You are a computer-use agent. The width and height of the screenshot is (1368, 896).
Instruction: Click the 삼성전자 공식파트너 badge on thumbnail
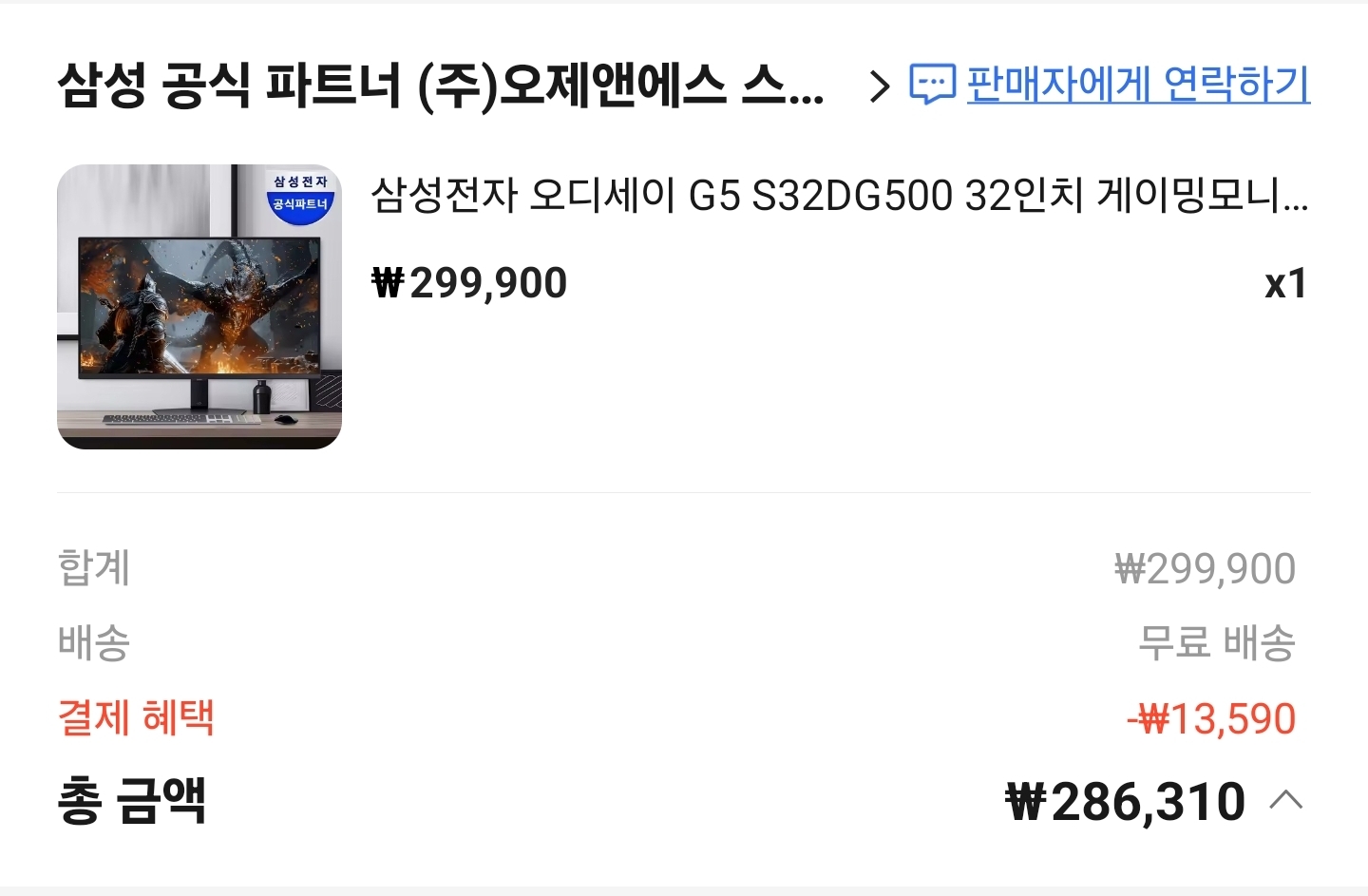(x=300, y=195)
